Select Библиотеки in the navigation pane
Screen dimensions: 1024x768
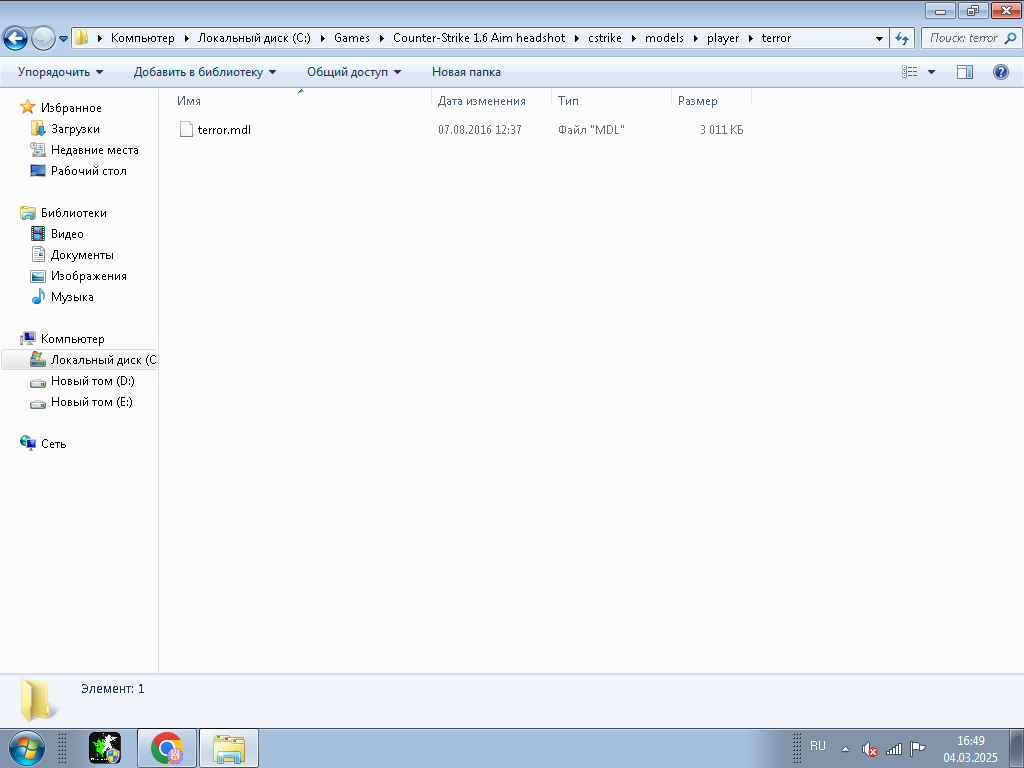[74, 213]
